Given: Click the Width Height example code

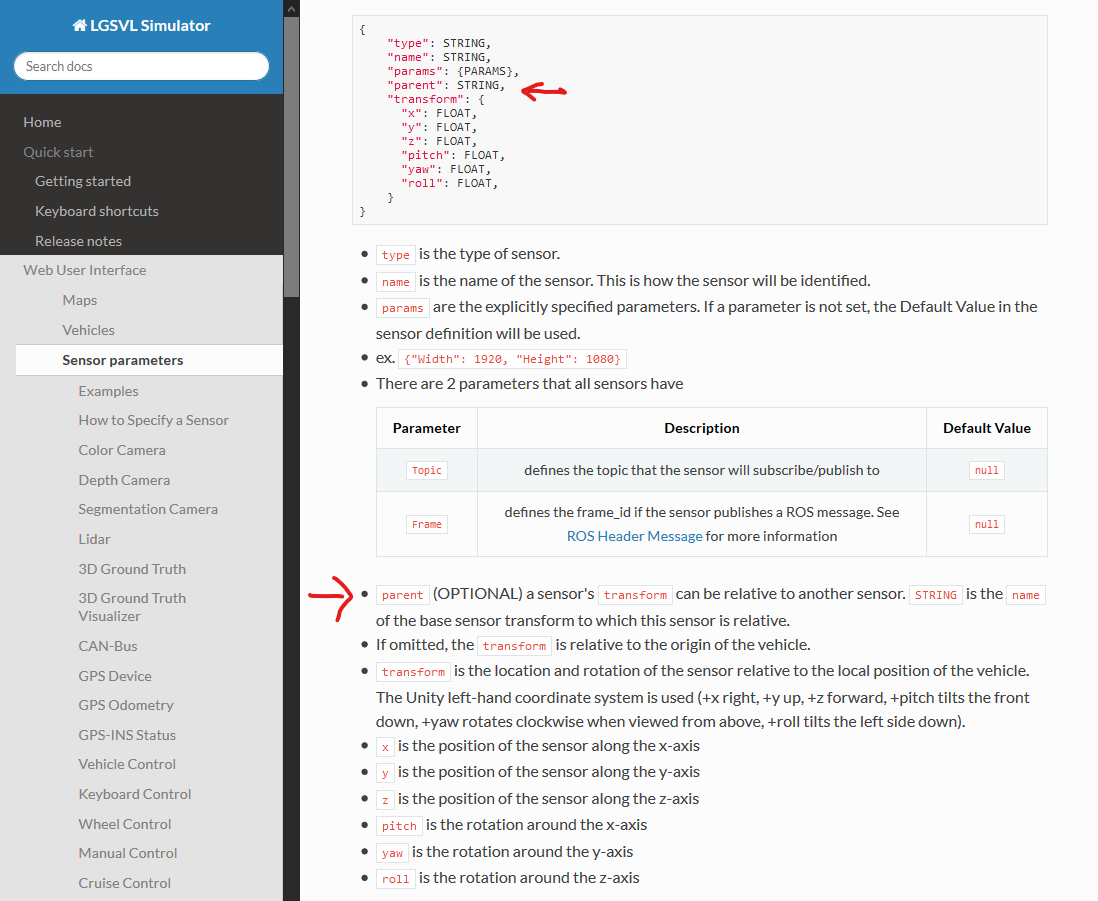Looking at the screenshot, I should 512,359.
